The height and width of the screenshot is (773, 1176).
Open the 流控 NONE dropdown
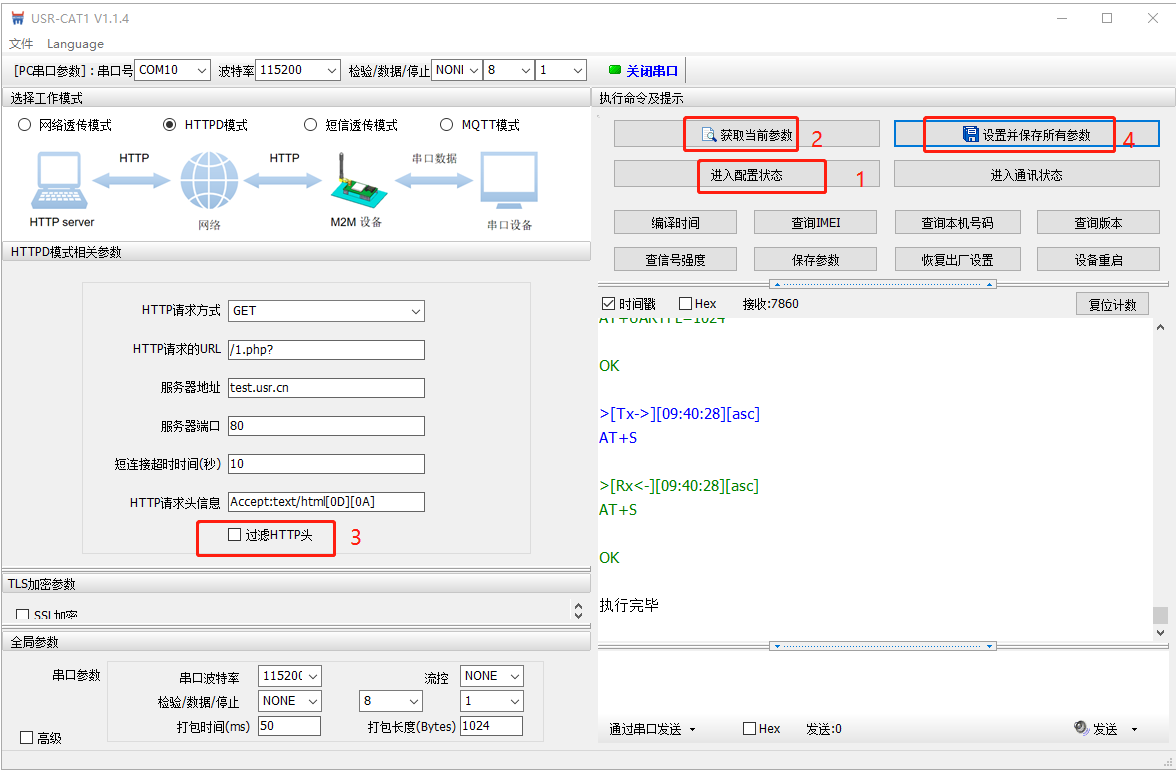pyautogui.click(x=492, y=676)
